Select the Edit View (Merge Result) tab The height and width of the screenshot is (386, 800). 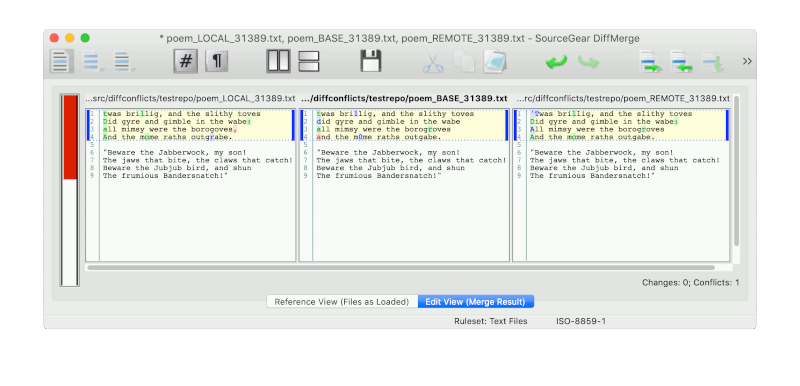point(476,302)
